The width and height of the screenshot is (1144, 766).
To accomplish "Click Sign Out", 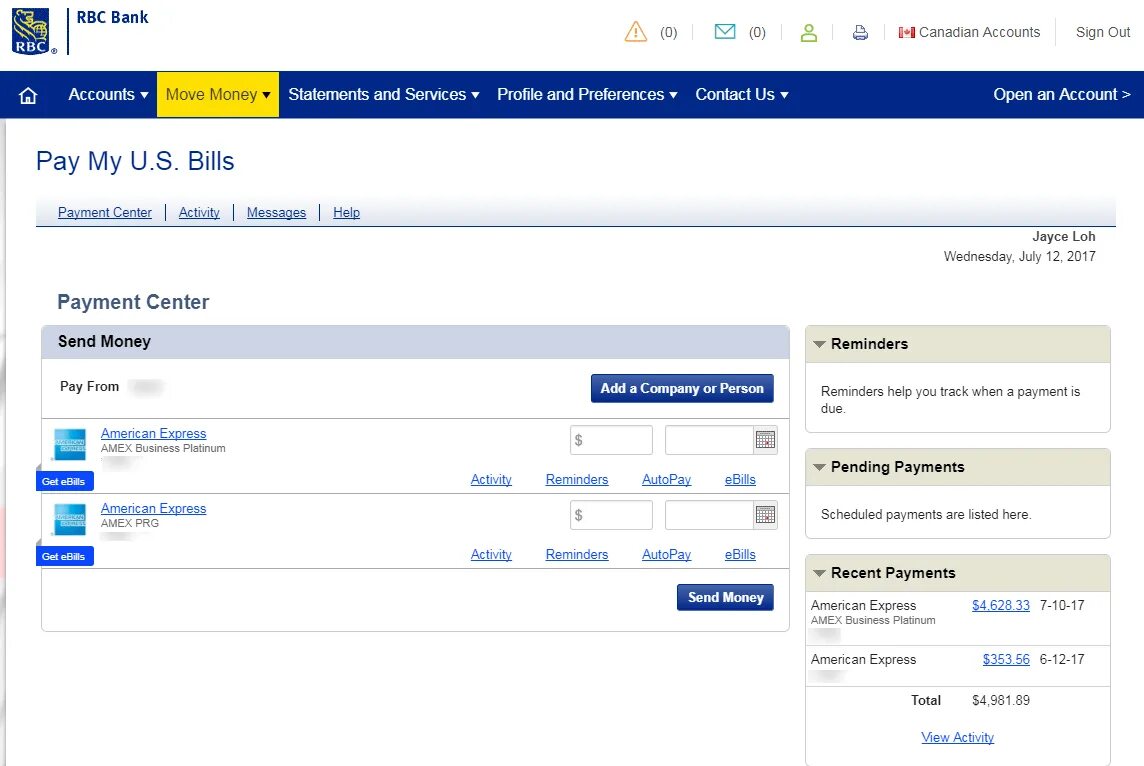I will pyautogui.click(x=1102, y=32).
